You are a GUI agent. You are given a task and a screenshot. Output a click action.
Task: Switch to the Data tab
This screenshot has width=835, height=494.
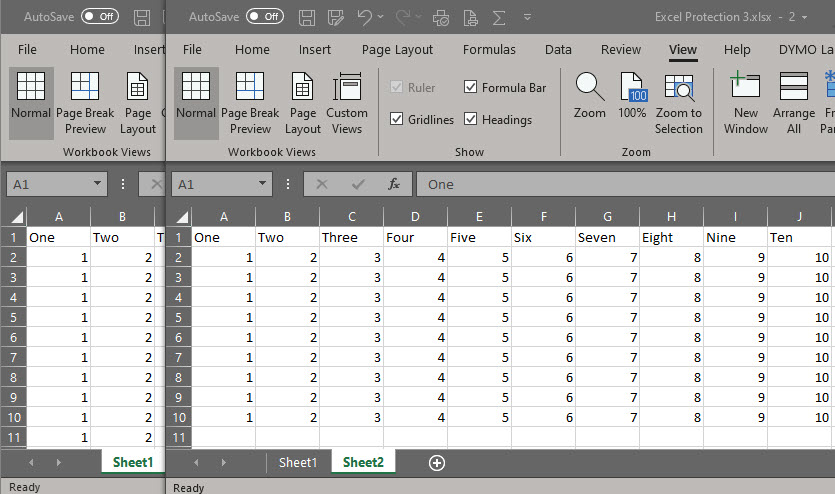coord(558,50)
